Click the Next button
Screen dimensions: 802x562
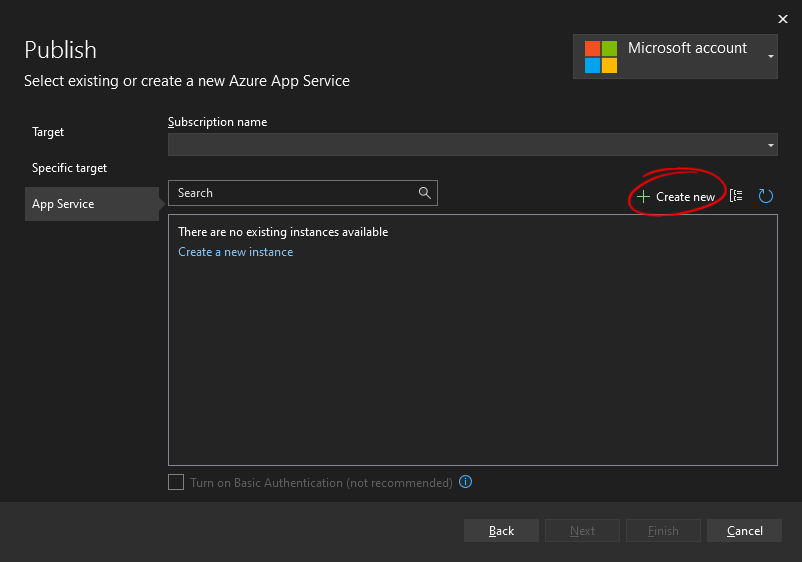(582, 531)
